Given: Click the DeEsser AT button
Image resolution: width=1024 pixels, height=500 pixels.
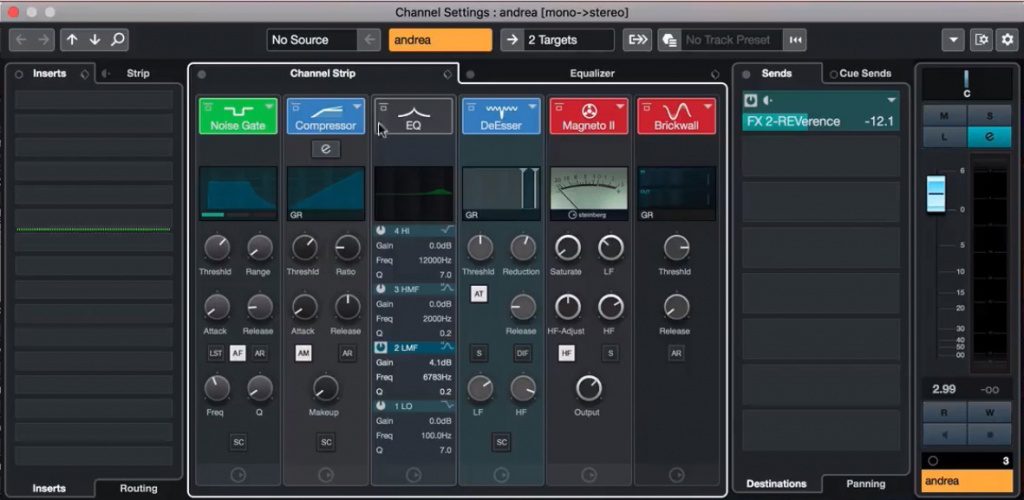Looking at the screenshot, I should [479, 294].
